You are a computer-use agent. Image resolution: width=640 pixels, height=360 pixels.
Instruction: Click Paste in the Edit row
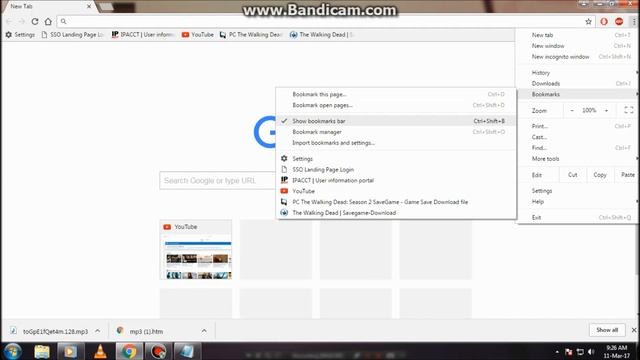click(627, 175)
